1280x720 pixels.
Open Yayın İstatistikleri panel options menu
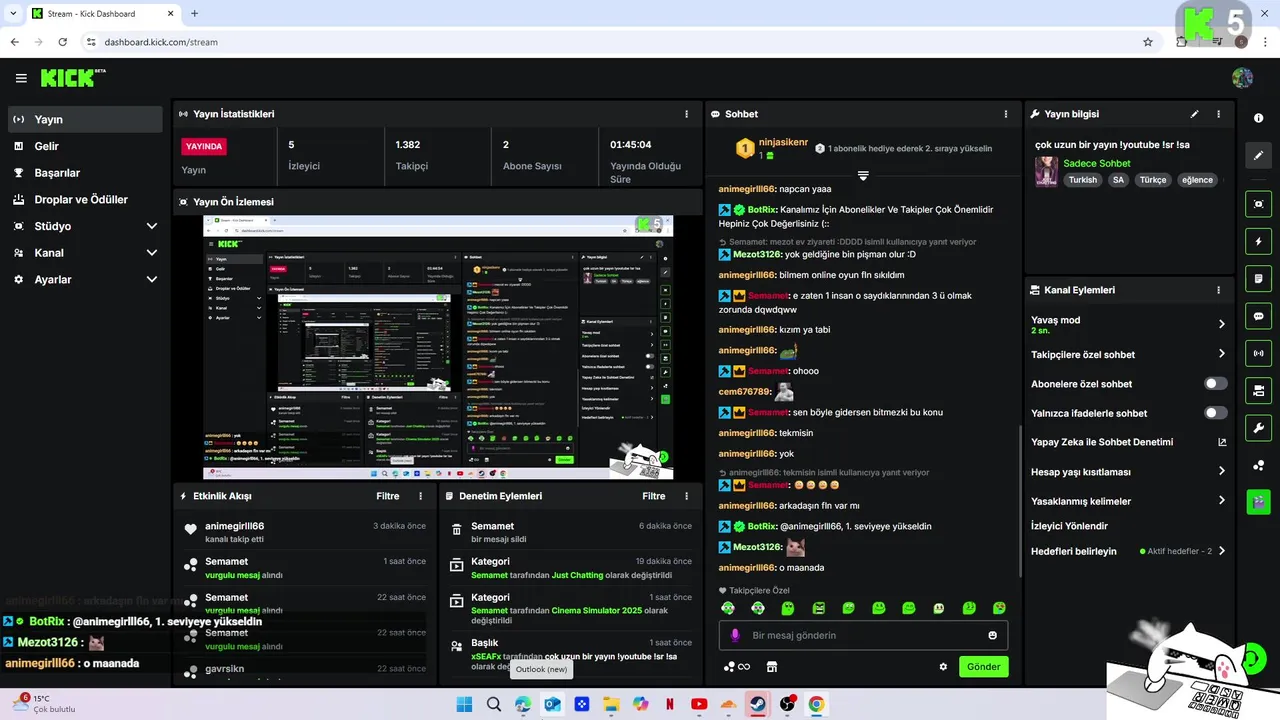pos(686,114)
